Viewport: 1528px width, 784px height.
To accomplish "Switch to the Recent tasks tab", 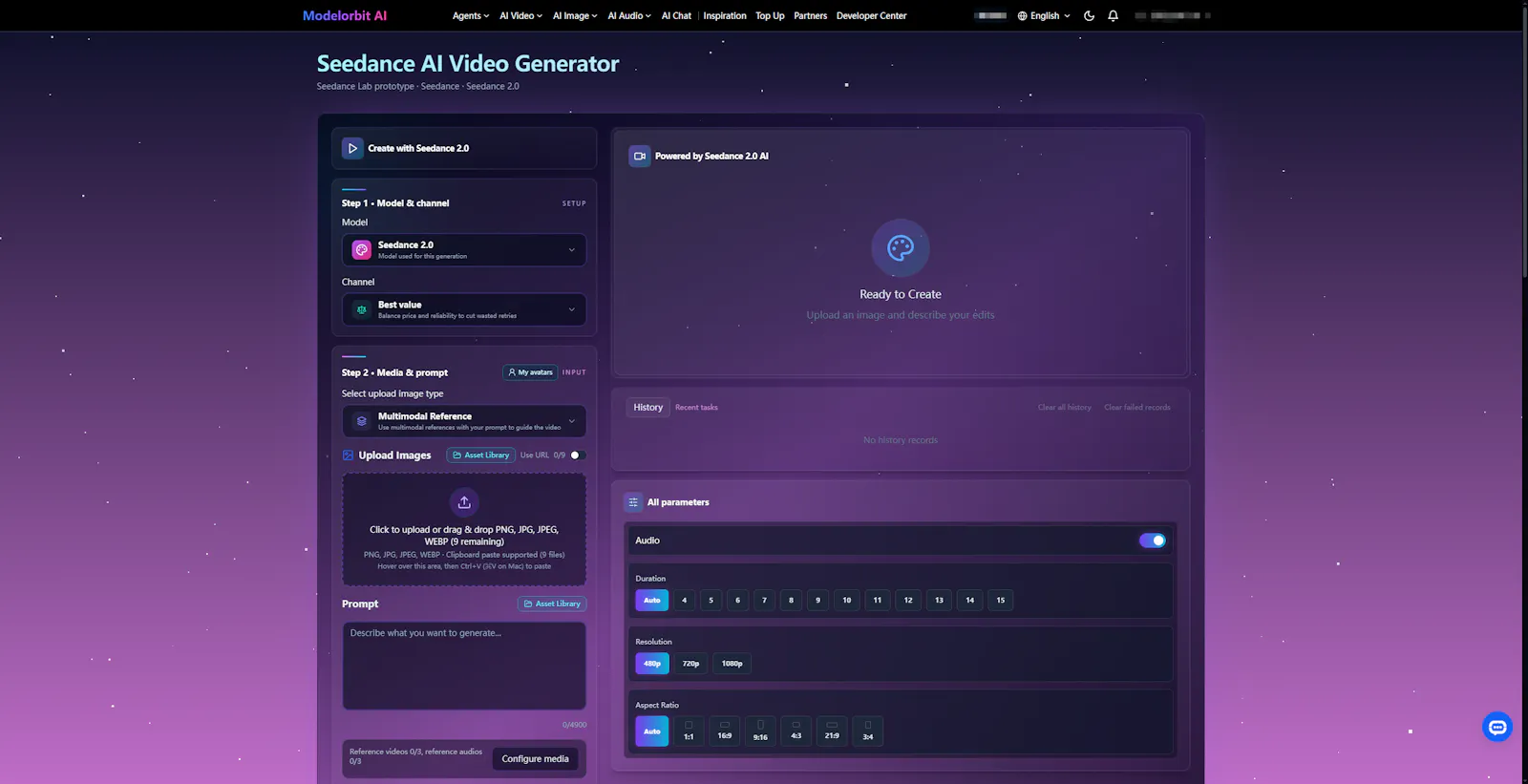I will tap(696, 408).
